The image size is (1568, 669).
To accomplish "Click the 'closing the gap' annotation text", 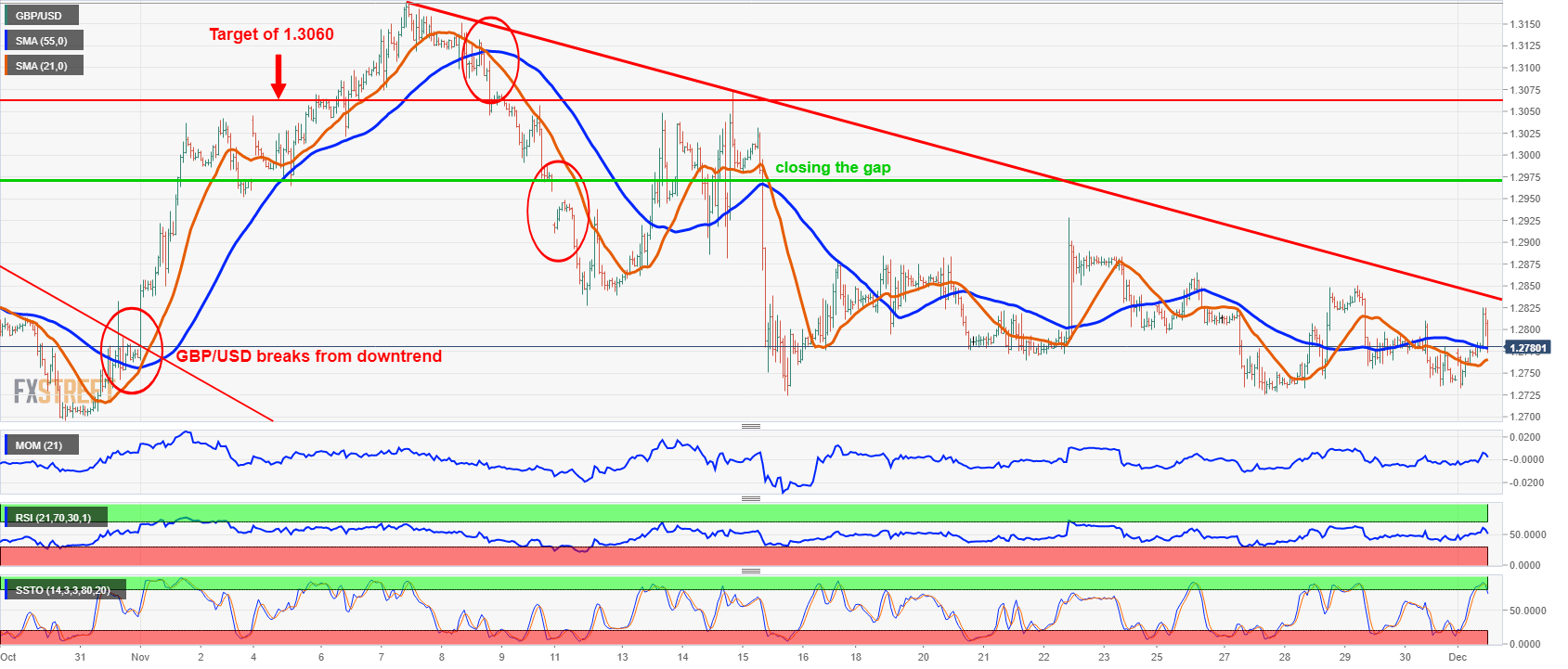I will [x=833, y=168].
